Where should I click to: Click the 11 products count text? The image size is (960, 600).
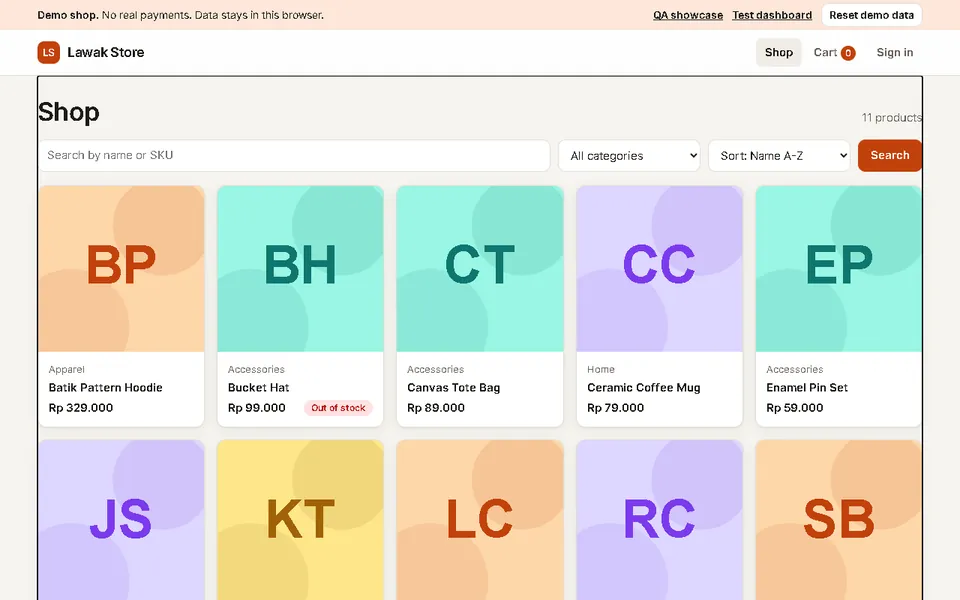click(891, 118)
